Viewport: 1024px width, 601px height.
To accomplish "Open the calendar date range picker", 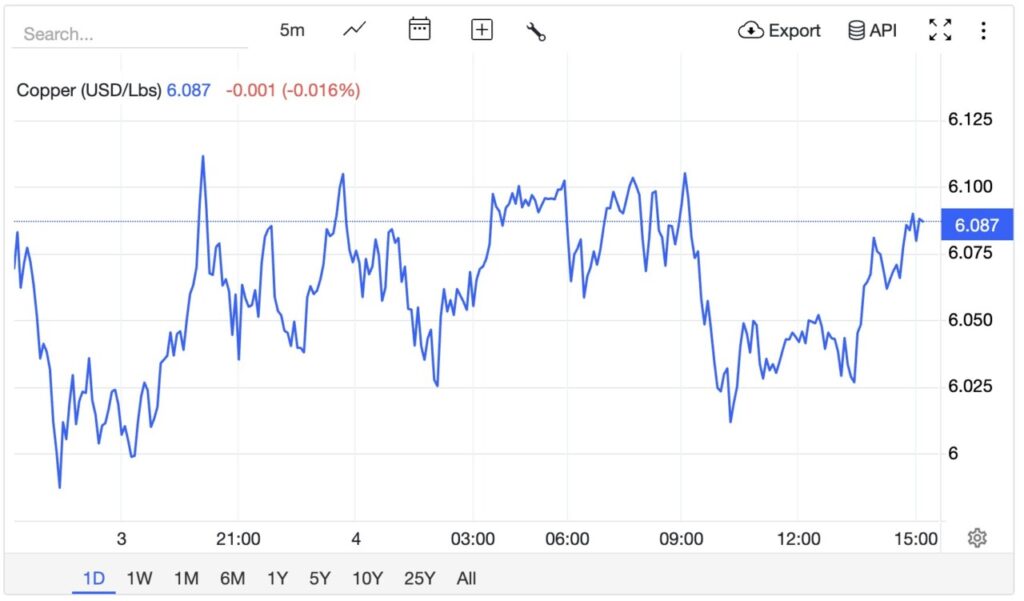I will 419,30.
